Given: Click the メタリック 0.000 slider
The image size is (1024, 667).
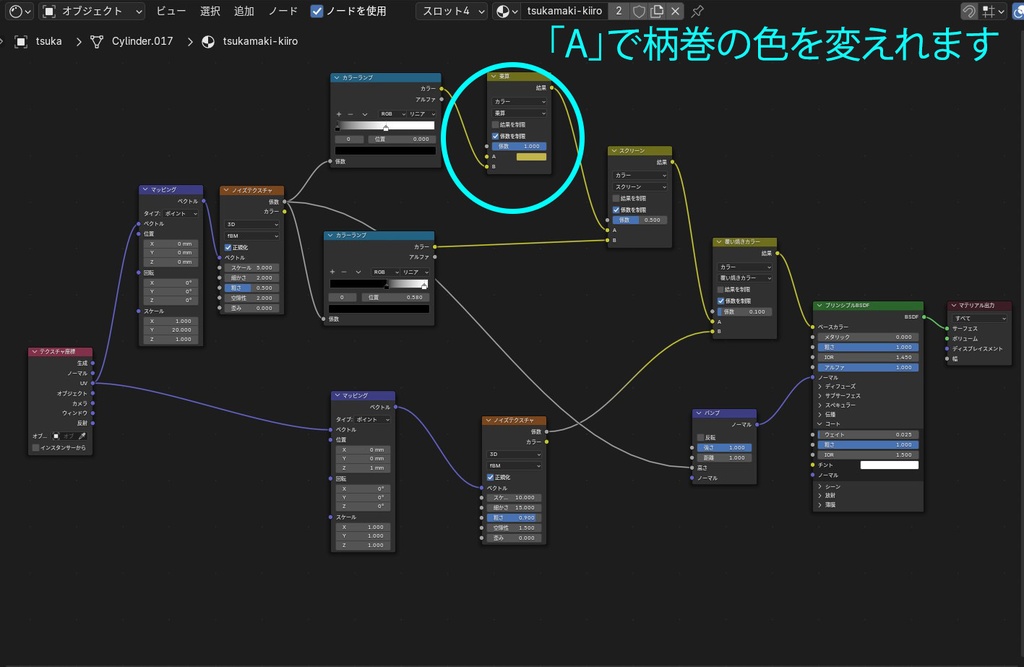Looking at the screenshot, I should point(868,337).
